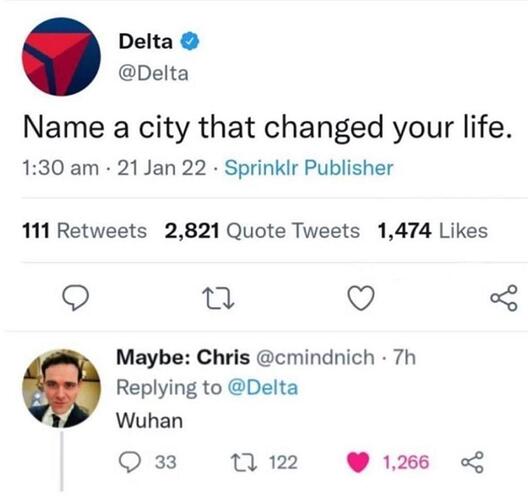Screen dimensions: 528x499
Task: Click the Maybe: Chris display name
Action: pyautogui.click(x=183, y=357)
